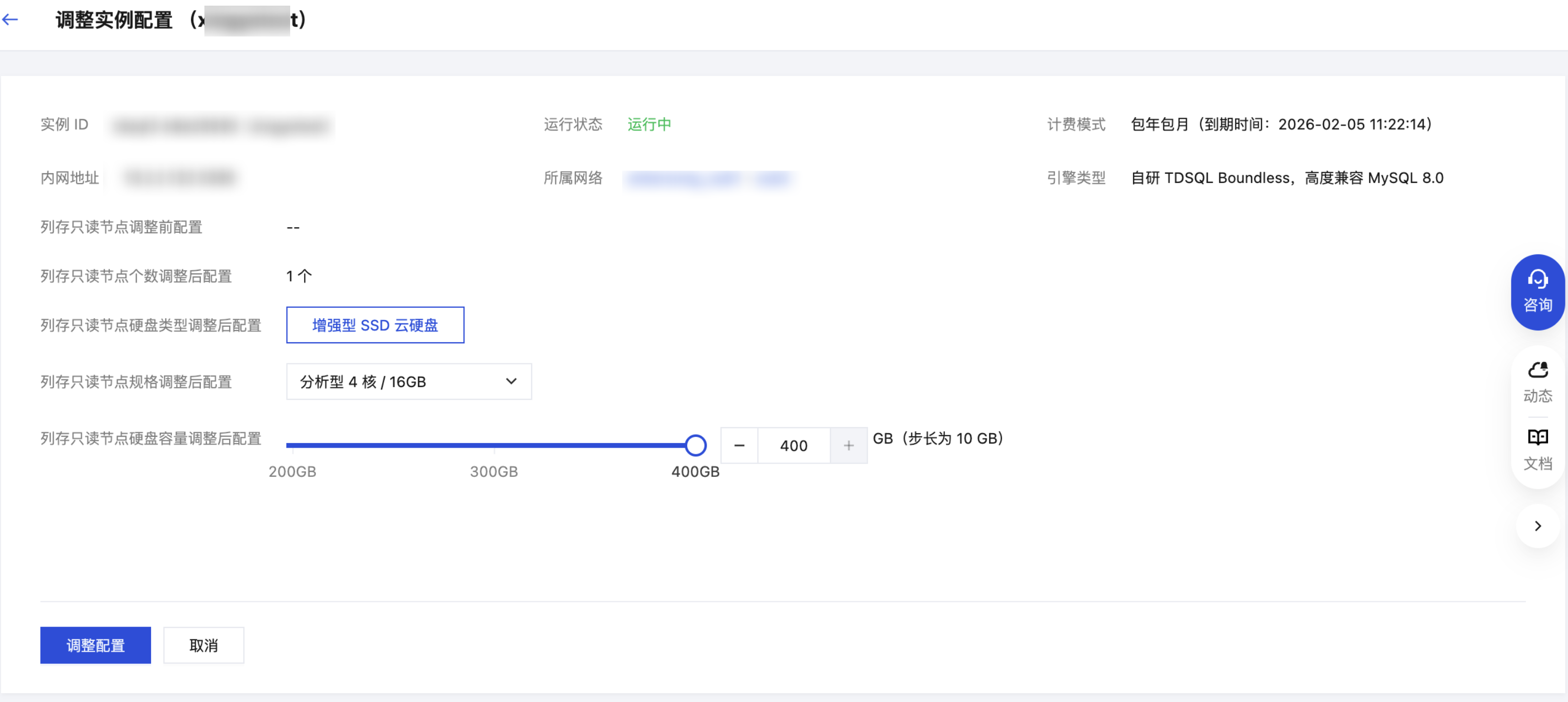Click the slider handle at 400GB

coord(695,446)
